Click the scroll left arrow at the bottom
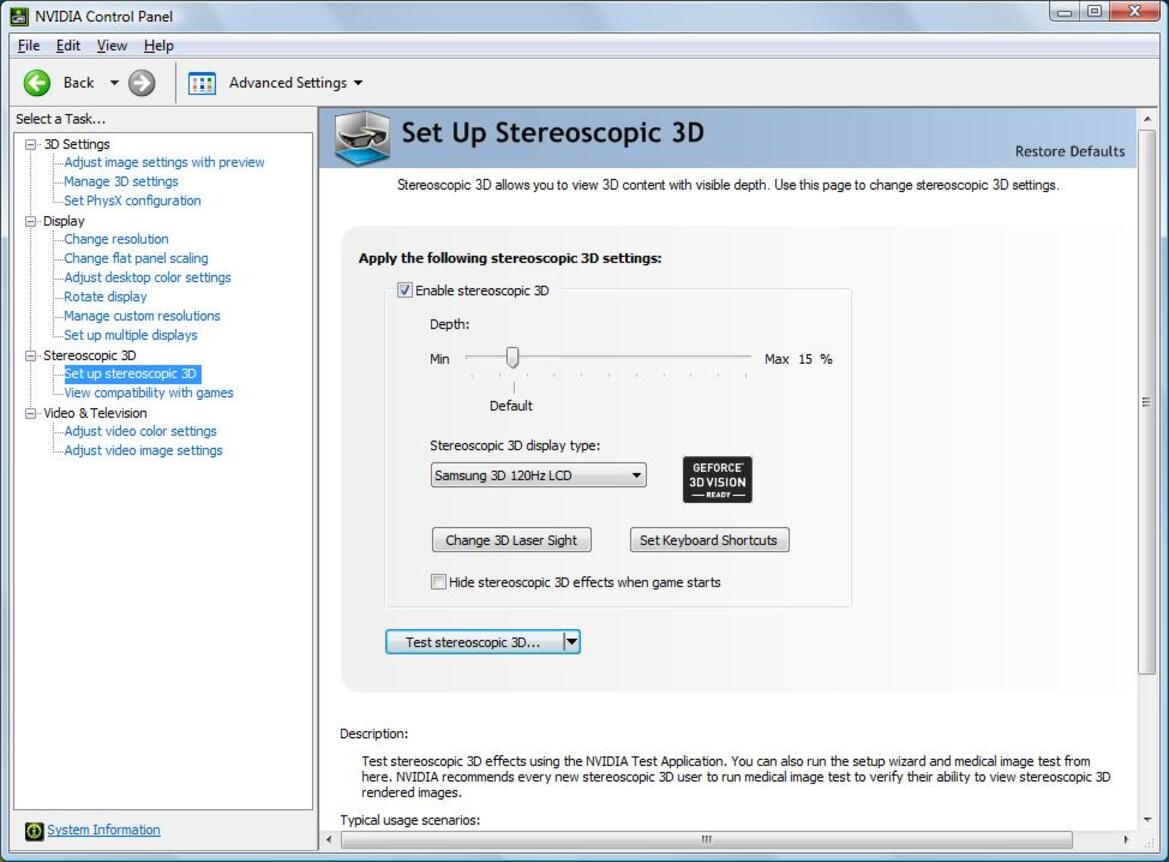 [x=329, y=840]
